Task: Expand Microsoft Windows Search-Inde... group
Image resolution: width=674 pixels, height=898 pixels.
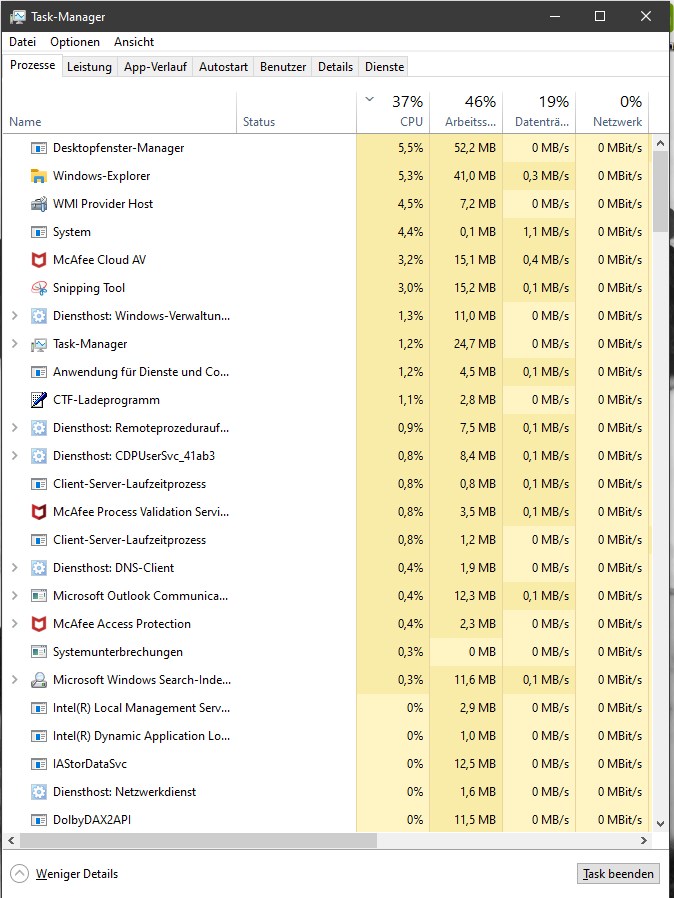Action: pos(15,680)
